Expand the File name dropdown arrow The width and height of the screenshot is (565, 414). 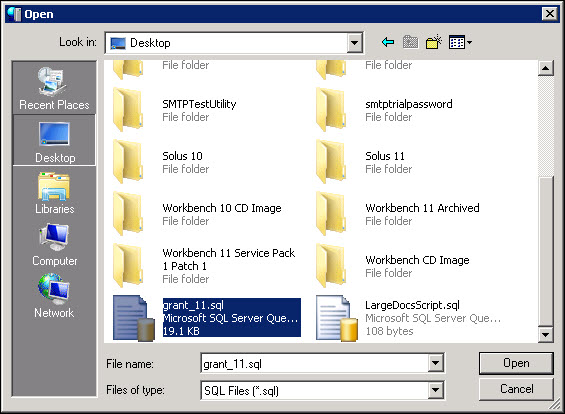click(x=435, y=363)
